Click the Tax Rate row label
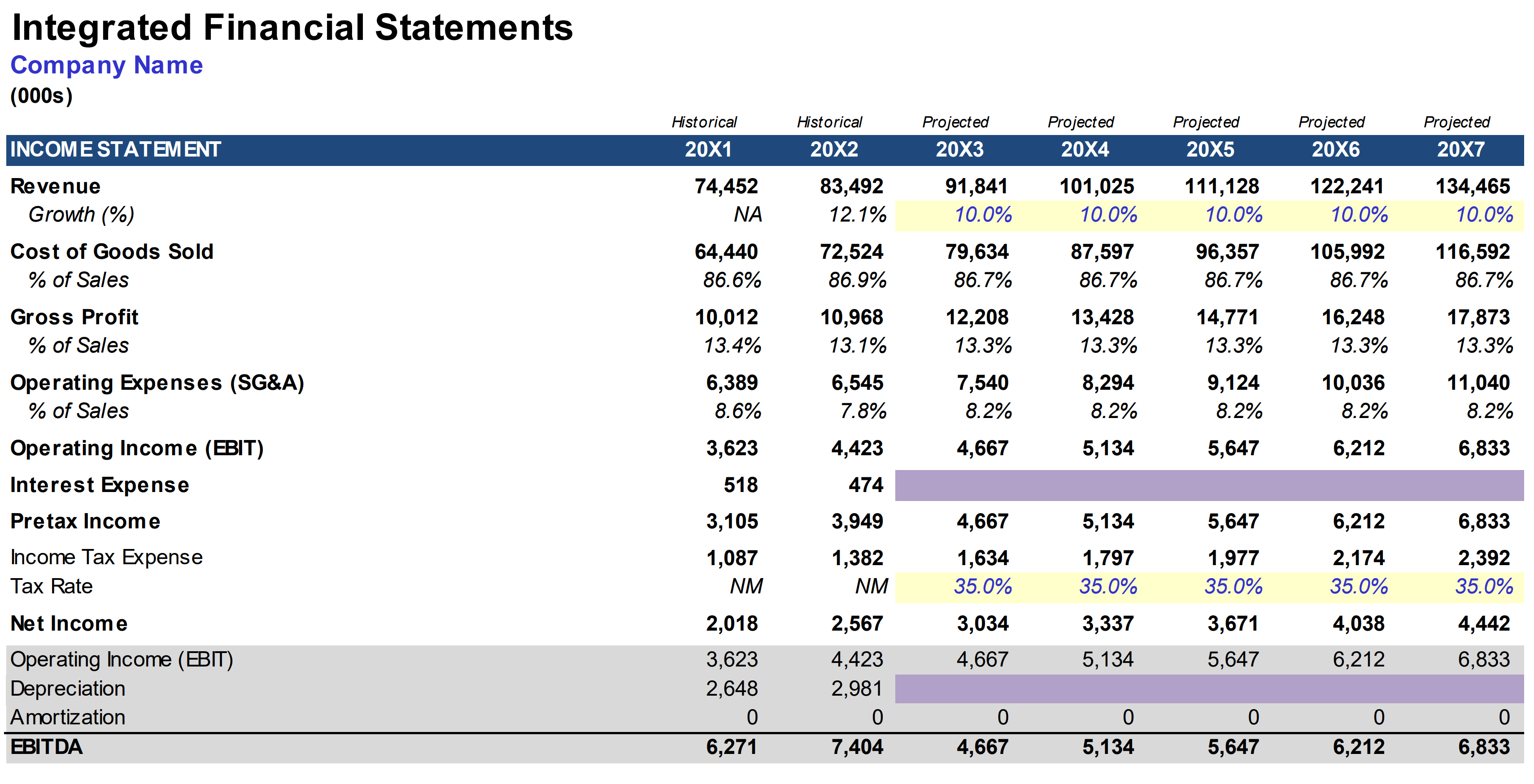 tap(51, 587)
